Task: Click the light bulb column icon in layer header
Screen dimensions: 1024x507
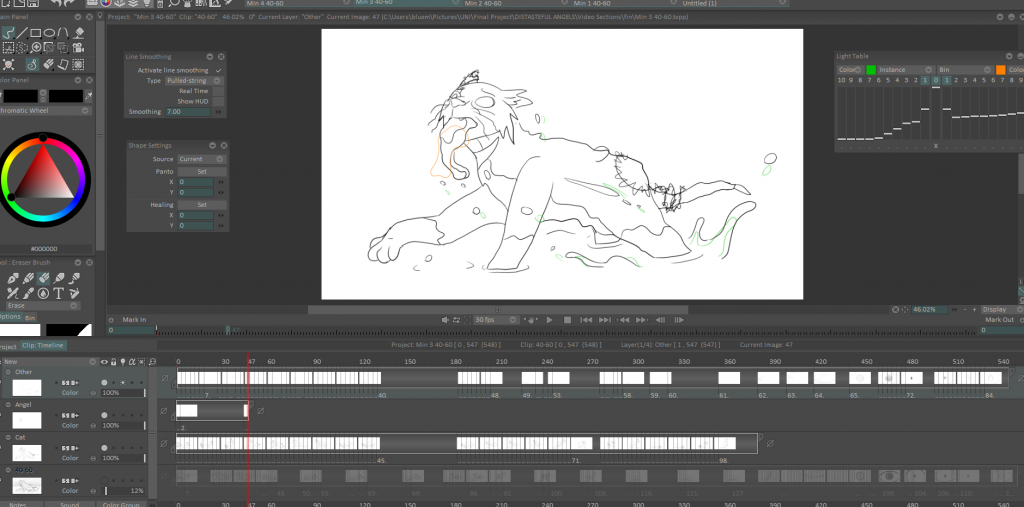Action: point(123,361)
